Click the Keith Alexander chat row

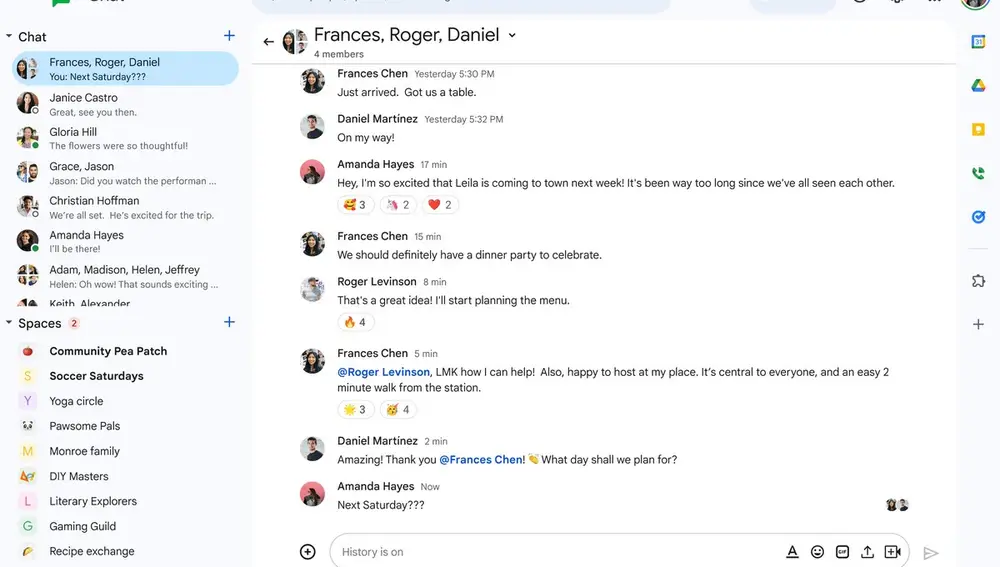pyautogui.click(x=125, y=303)
